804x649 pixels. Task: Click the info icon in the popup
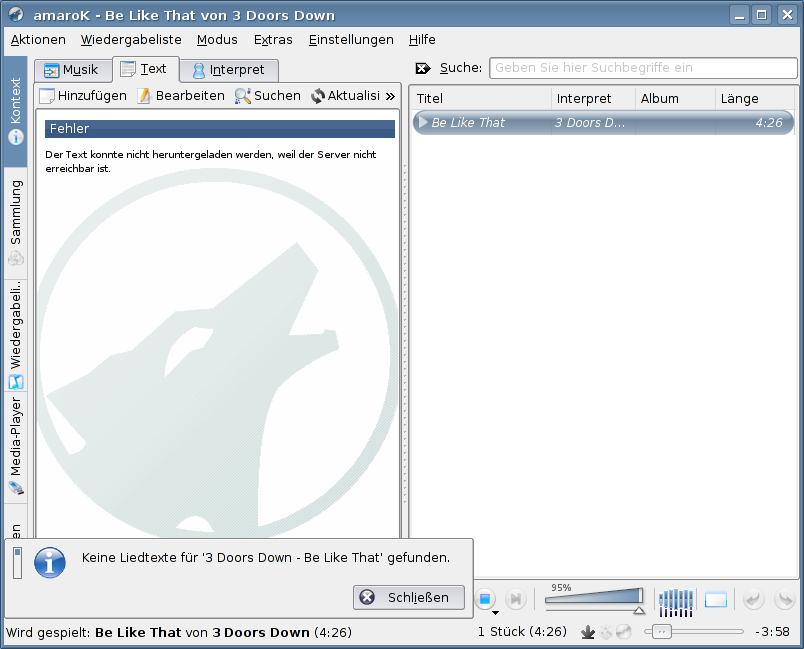click(x=50, y=562)
